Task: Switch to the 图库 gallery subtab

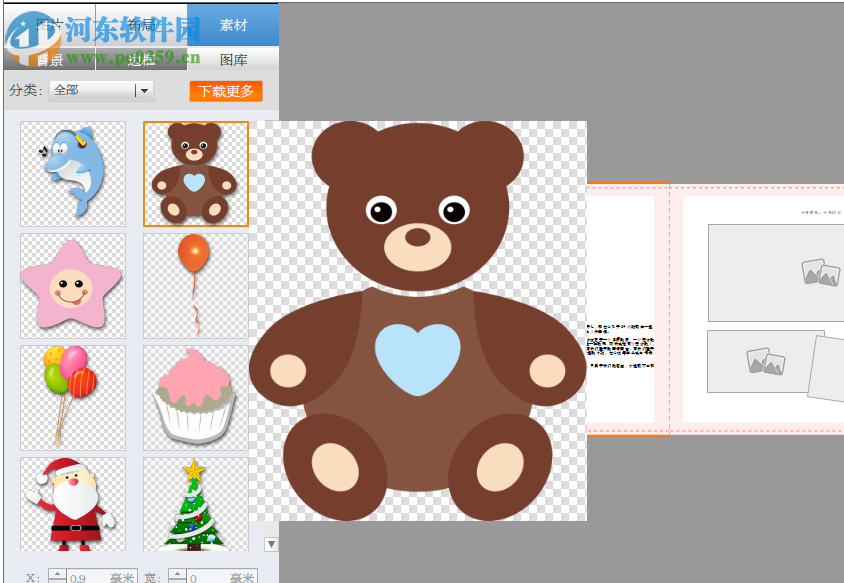Action: click(235, 59)
